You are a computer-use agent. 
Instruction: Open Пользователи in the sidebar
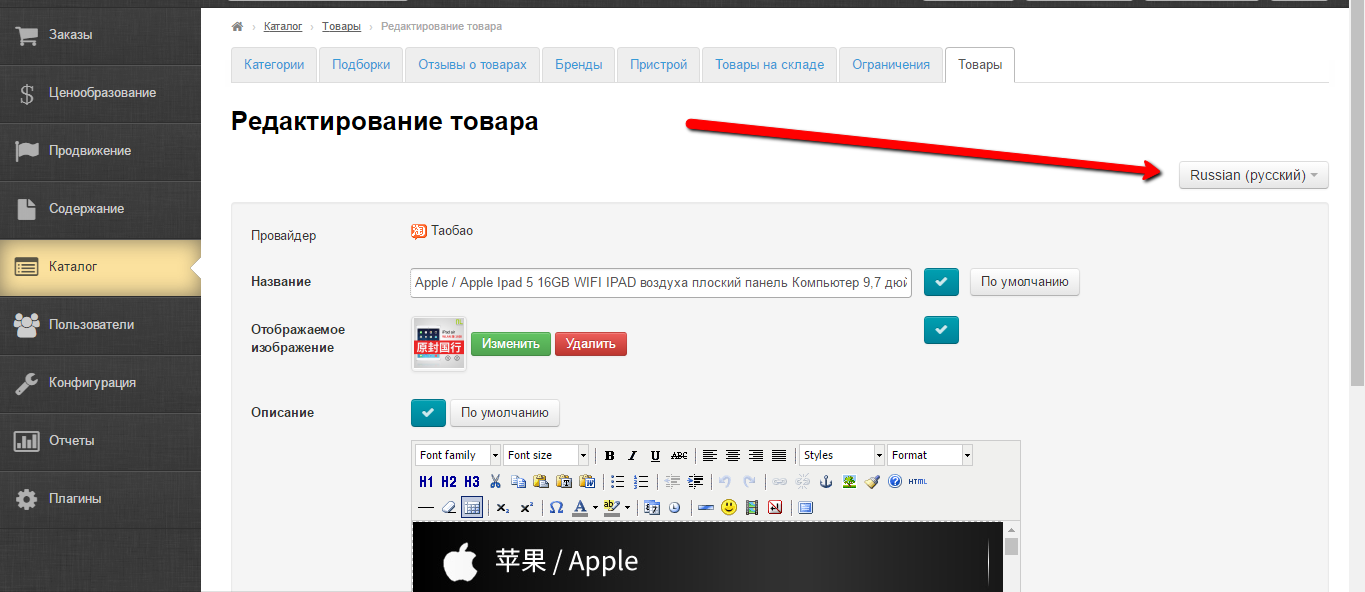tap(100, 325)
